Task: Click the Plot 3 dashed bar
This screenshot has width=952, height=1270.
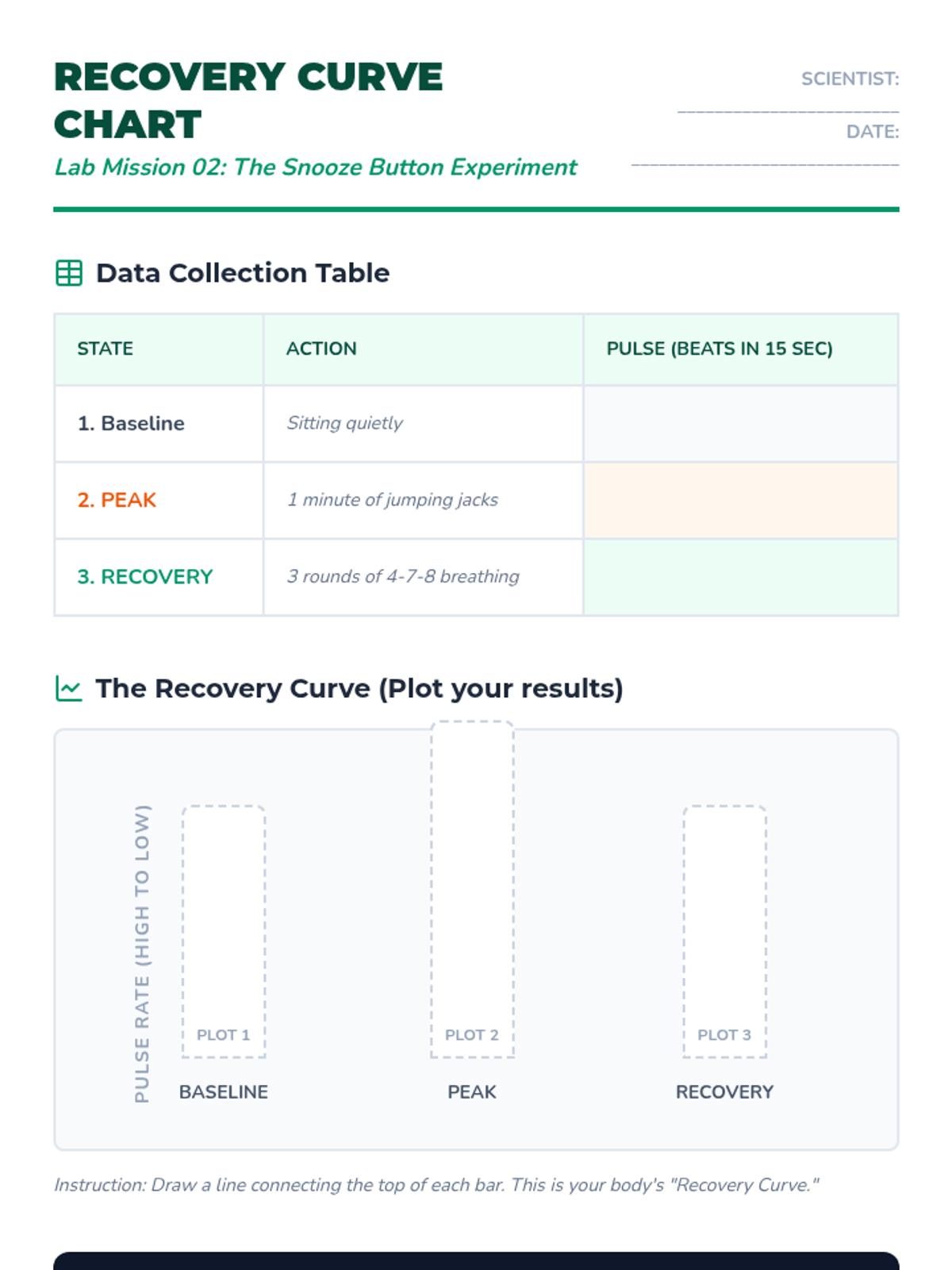Action: click(x=724, y=931)
